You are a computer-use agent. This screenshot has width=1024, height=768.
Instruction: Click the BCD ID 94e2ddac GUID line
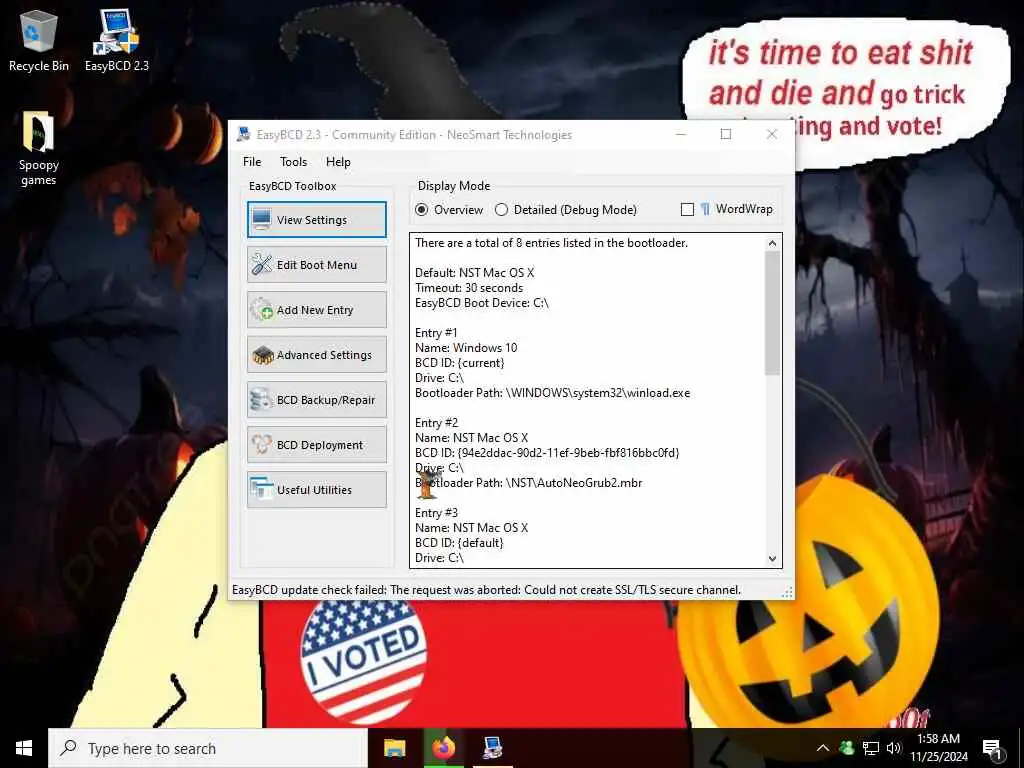click(x=547, y=453)
